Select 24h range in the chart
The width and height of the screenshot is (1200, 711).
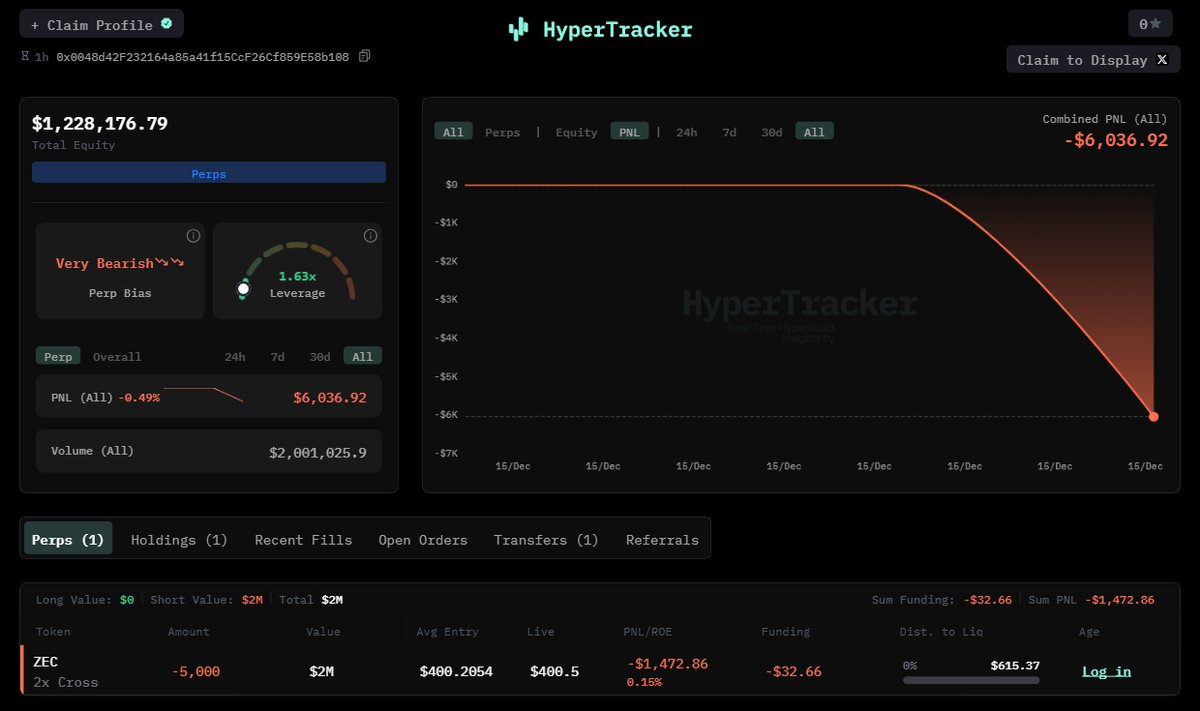click(686, 132)
